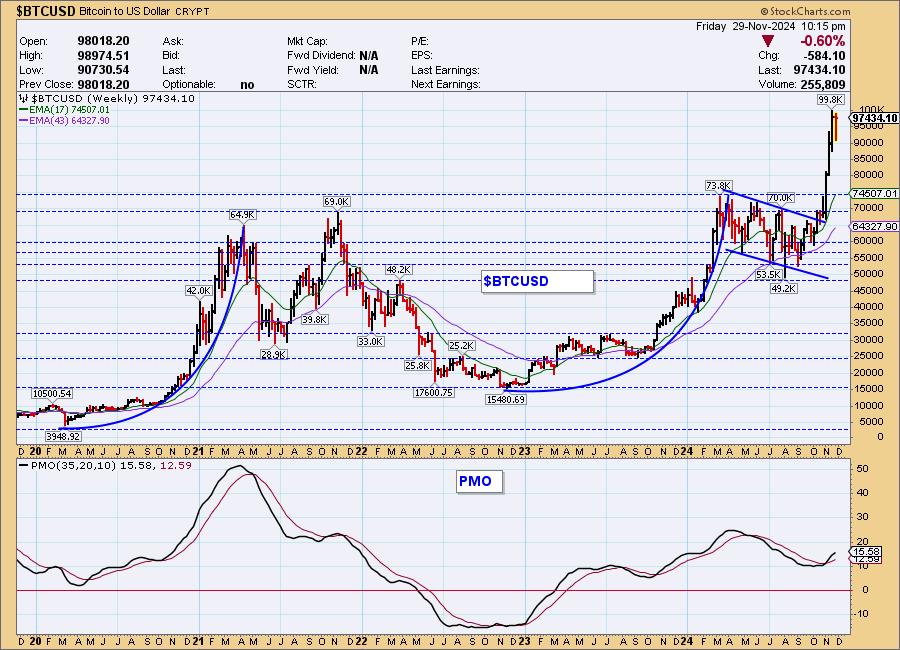This screenshot has width=900, height=650.
Task: Click the Last value 97434.10 in header
Action: pyautogui.click(x=819, y=70)
